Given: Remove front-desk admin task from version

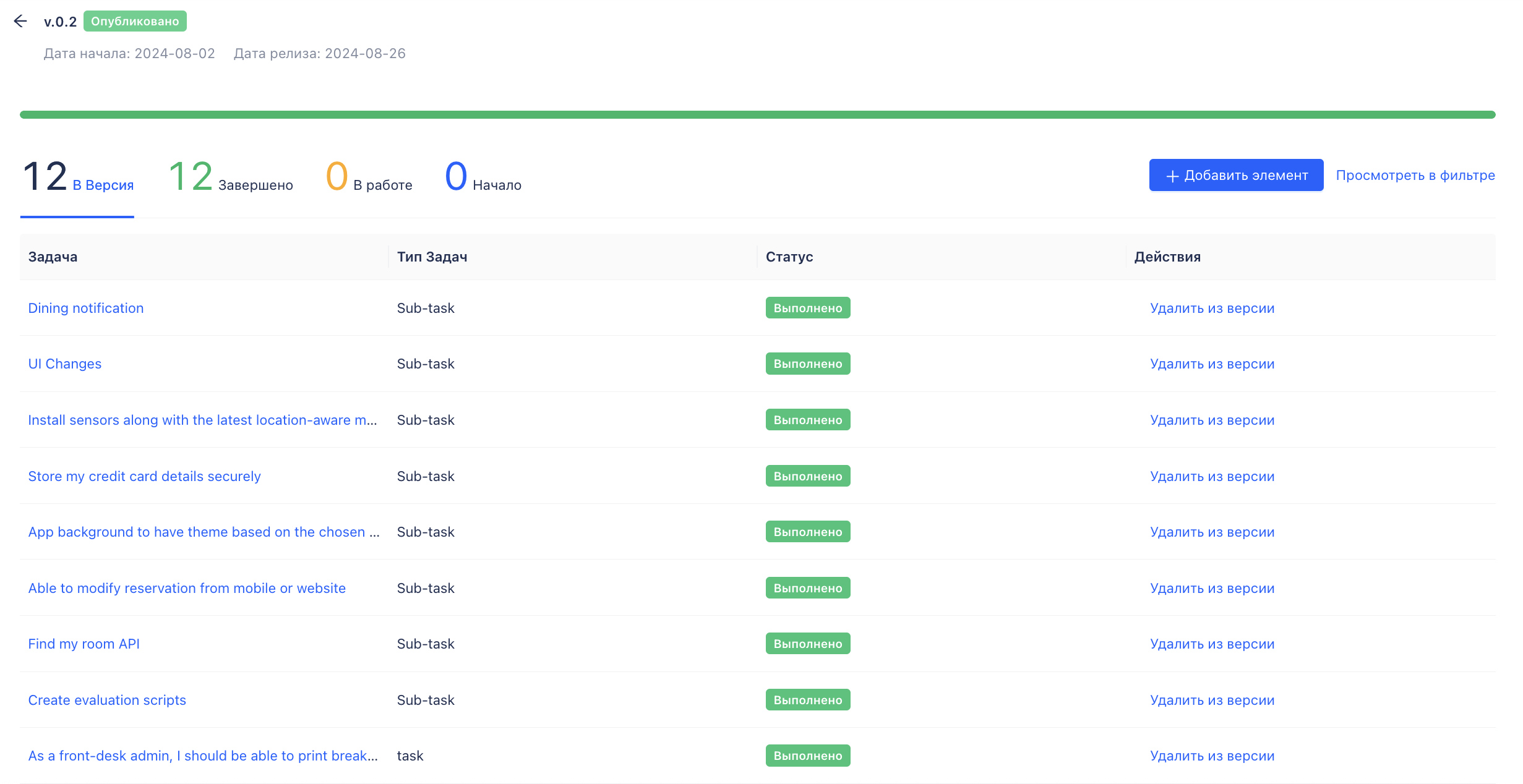Looking at the screenshot, I should coord(1212,756).
